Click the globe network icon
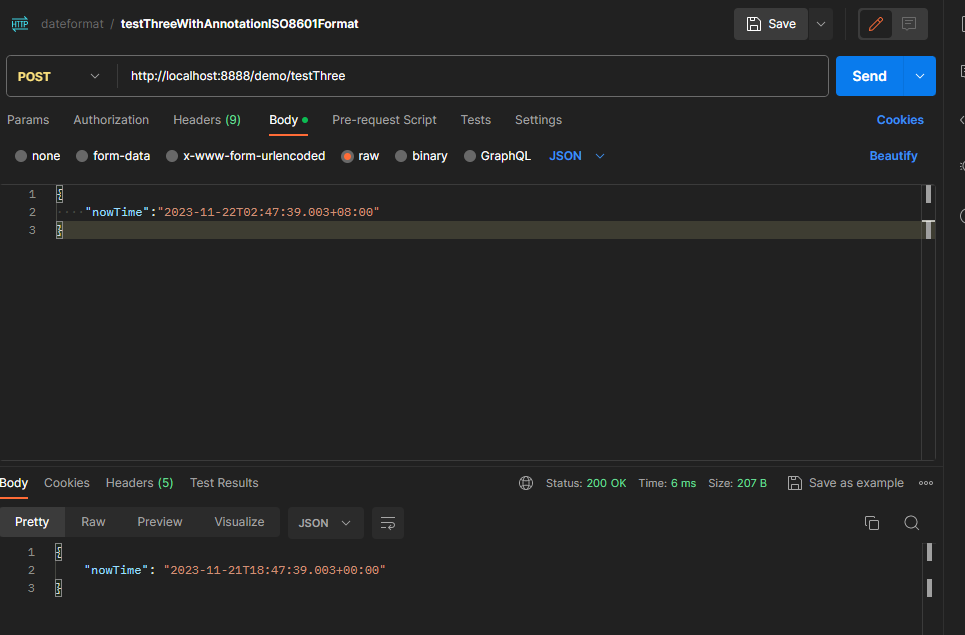Viewport: 965px width, 635px height. [x=526, y=483]
